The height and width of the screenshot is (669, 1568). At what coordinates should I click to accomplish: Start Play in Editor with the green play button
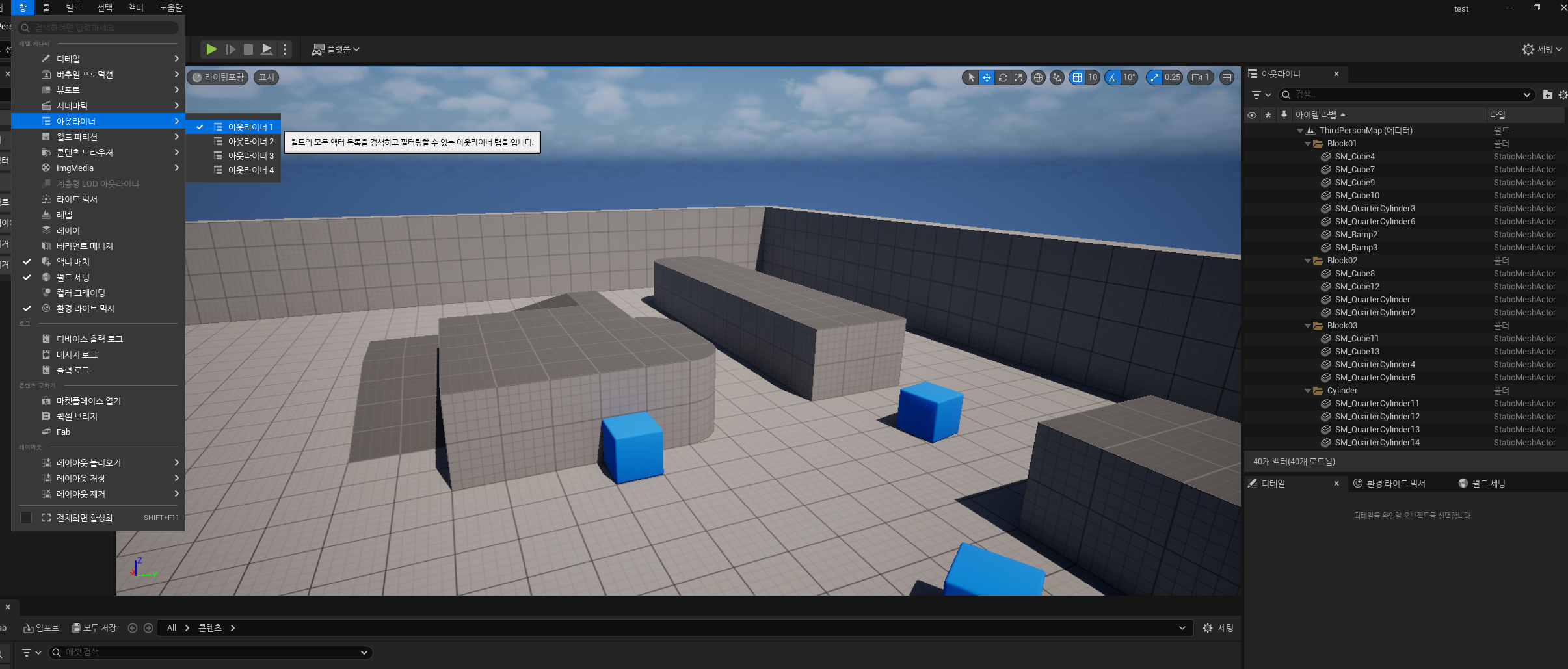click(x=211, y=49)
